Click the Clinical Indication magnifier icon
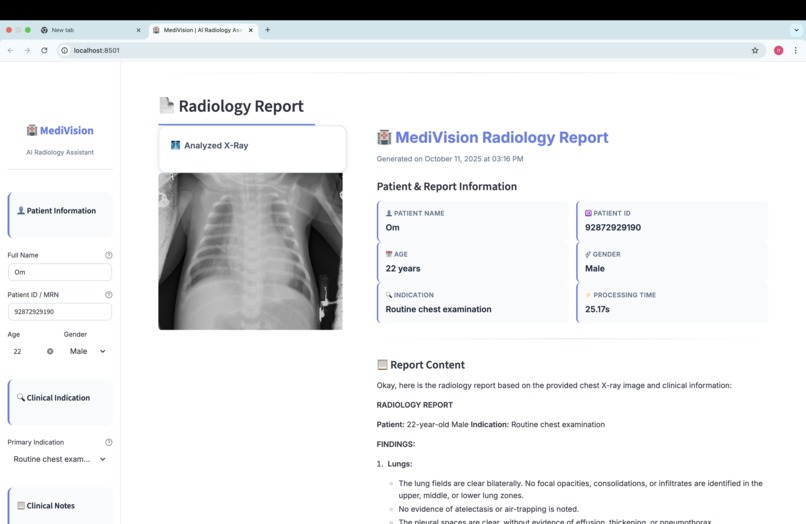Screen dimensions: 806x524 click(21, 397)
